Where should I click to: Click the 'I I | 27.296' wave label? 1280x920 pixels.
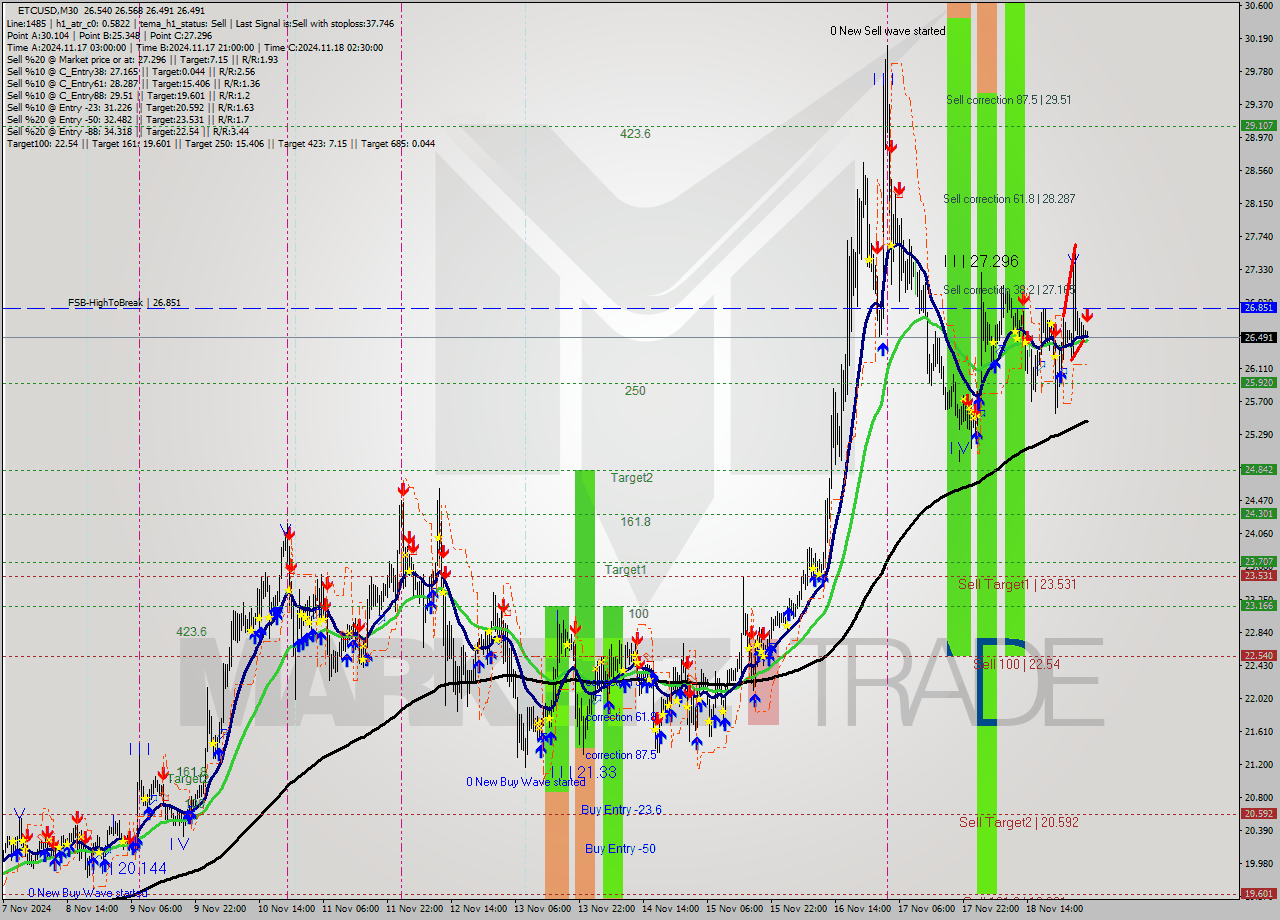(981, 261)
